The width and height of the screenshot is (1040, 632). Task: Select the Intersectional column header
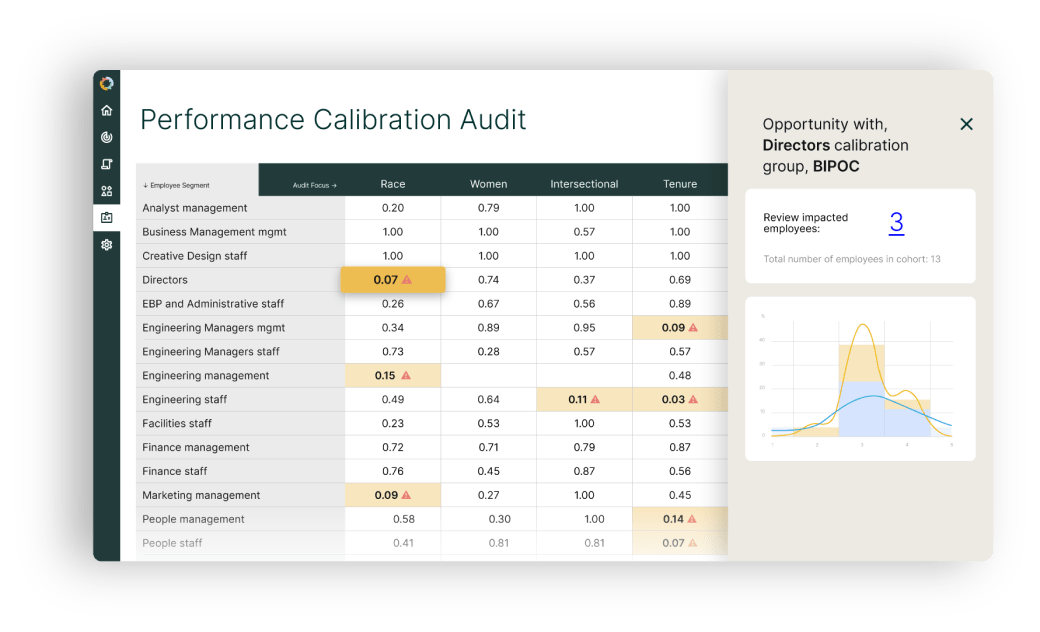pyautogui.click(x=584, y=184)
